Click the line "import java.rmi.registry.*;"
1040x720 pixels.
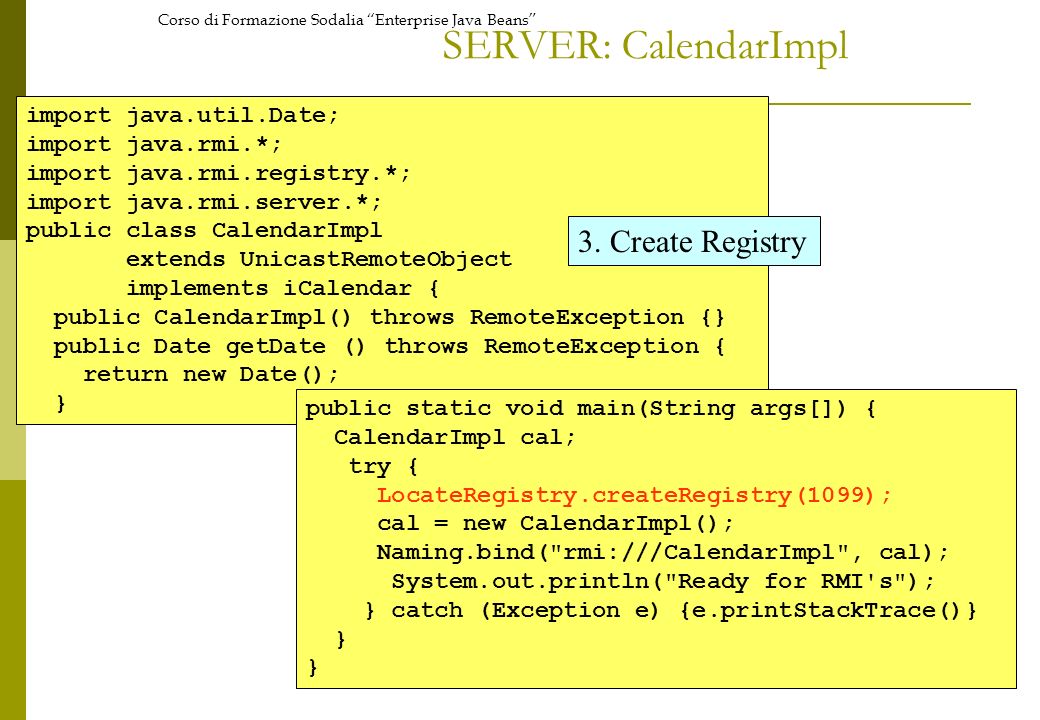tap(218, 174)
